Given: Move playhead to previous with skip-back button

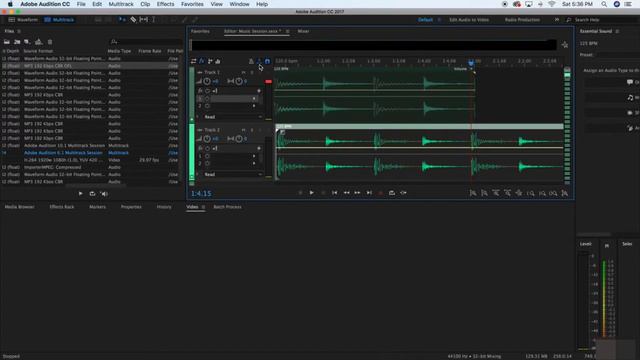Looking at the screenshot, I should (x=335, y=193).
